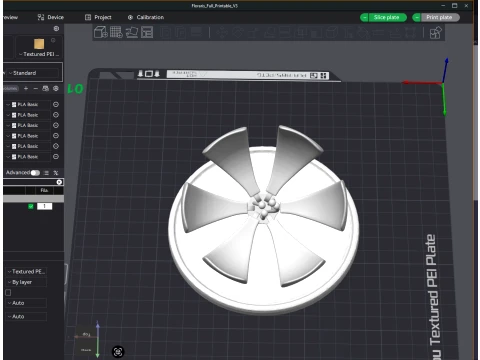Clear the search field with X
480x360 pixels.
(59, 182)
